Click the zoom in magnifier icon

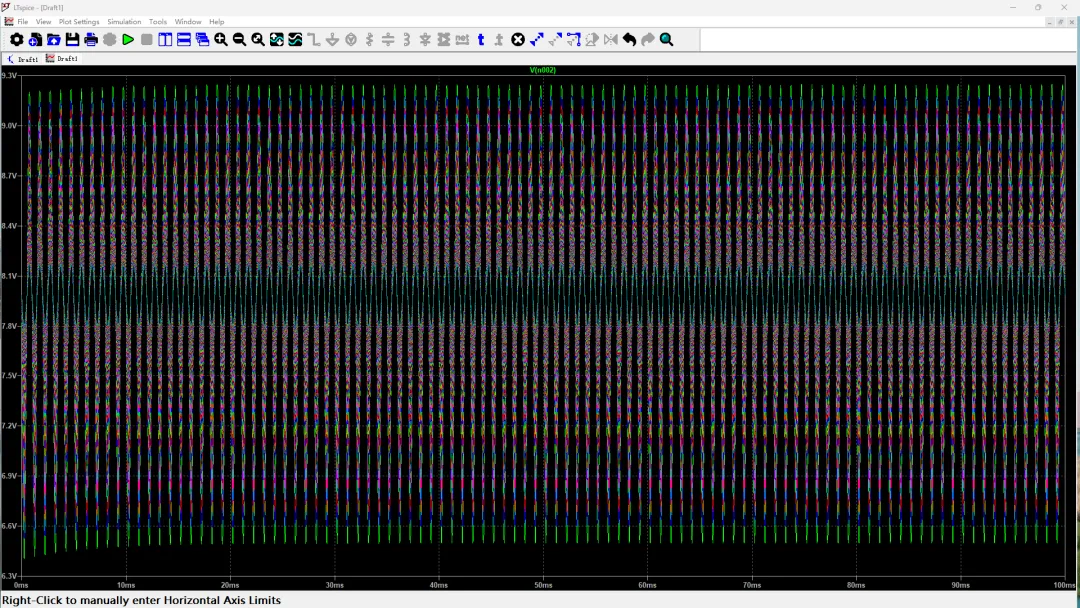tap(221, 40)
